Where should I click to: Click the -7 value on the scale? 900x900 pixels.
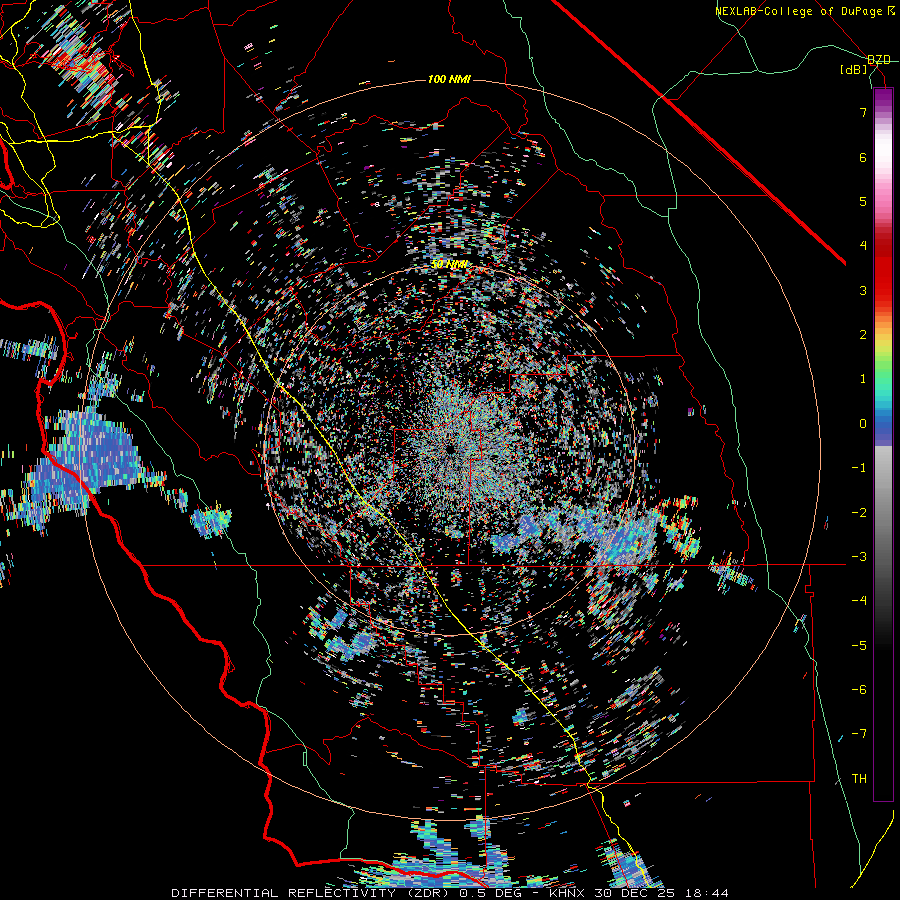tap(859, 734)
